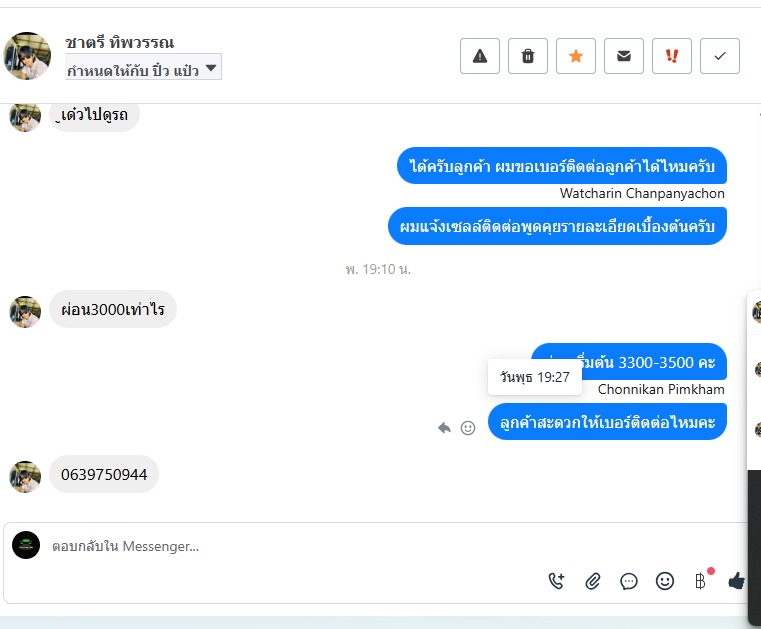Attach a file with paperclip icon
This screenshot has width=761, height=629.
(593, 581)
